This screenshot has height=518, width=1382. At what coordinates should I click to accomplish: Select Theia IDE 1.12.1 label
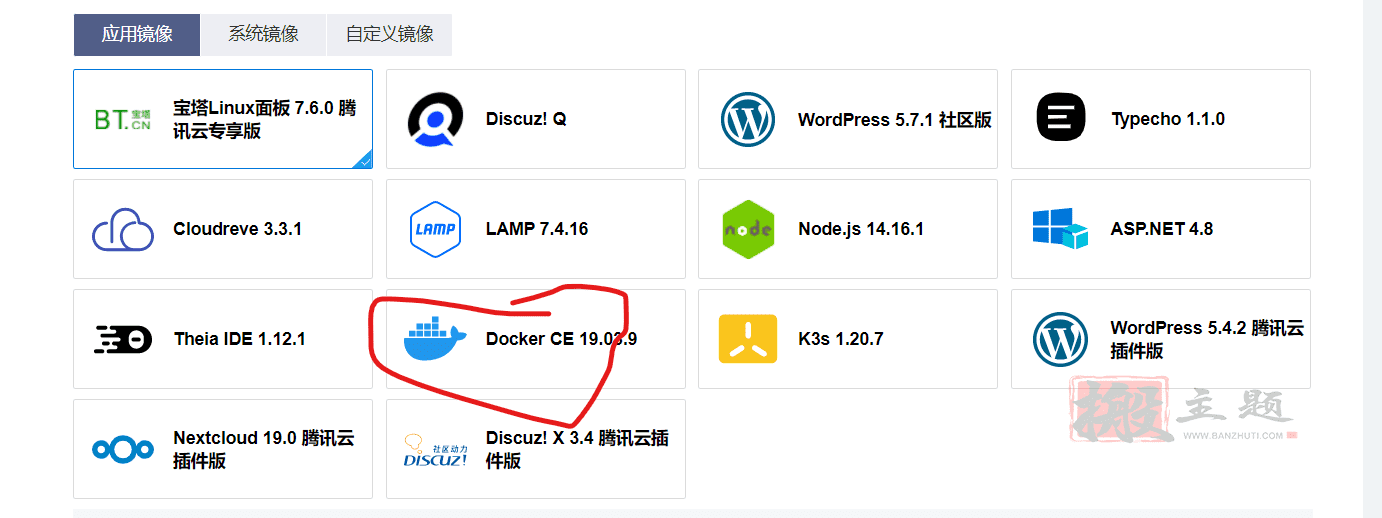point(239,339)
